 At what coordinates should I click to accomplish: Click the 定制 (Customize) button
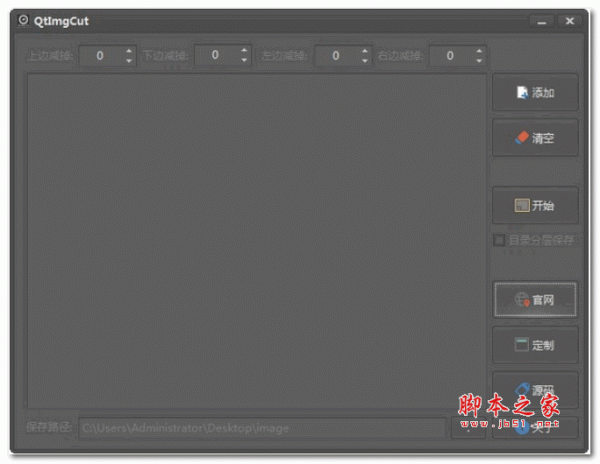click(x=535, y=345)
